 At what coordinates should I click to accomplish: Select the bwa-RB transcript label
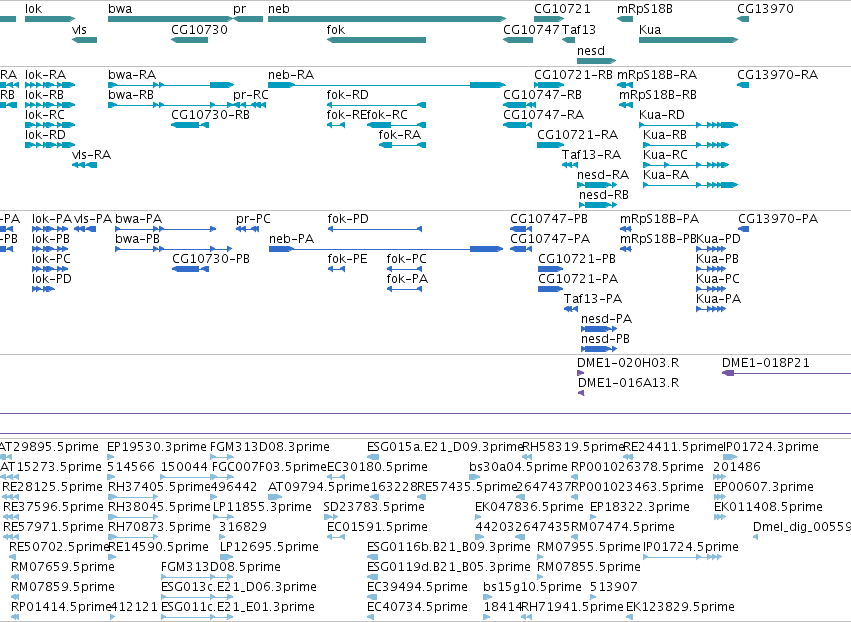point(131,94)
